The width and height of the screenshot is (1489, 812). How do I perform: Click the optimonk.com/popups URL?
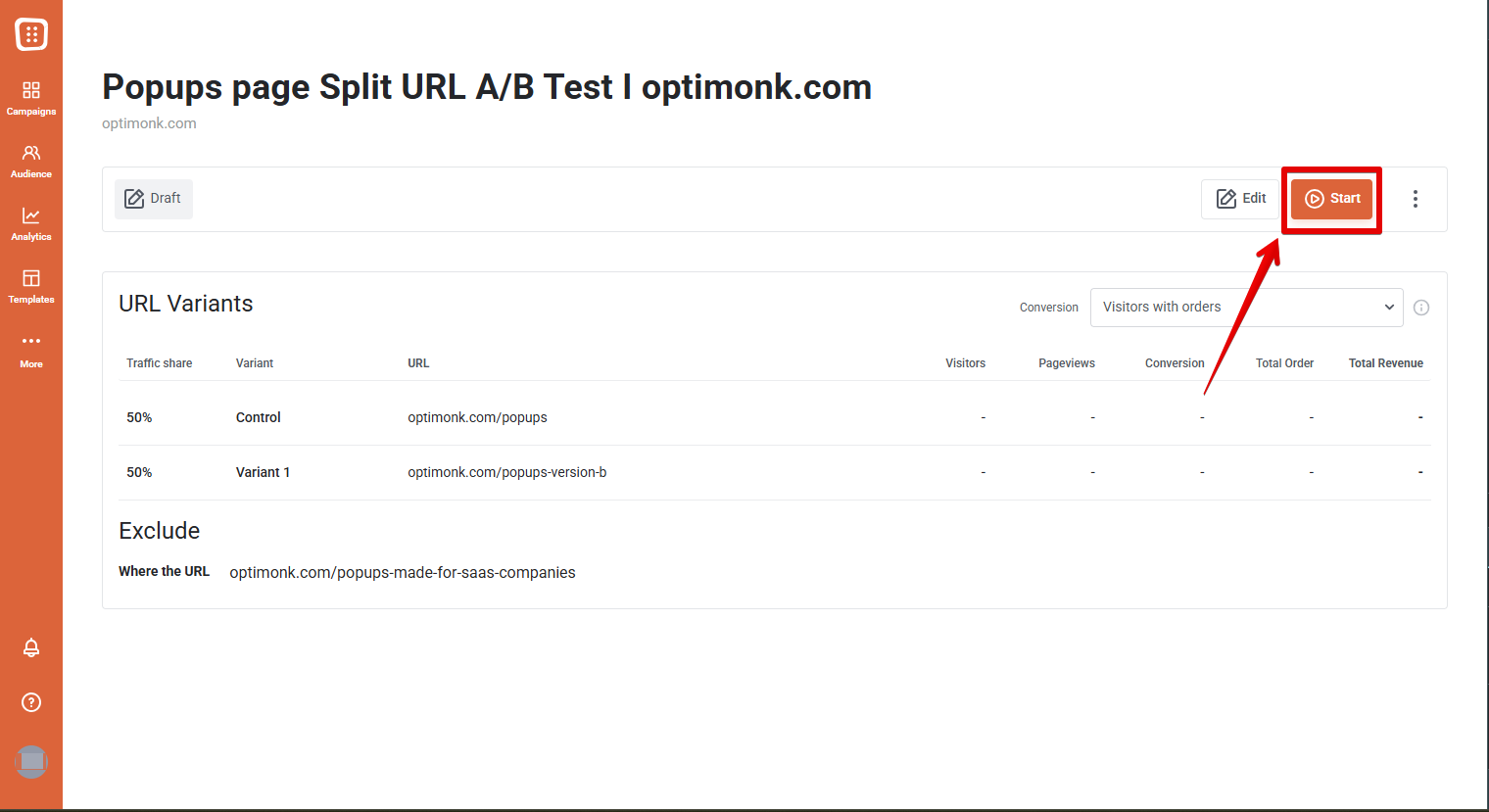477,417
